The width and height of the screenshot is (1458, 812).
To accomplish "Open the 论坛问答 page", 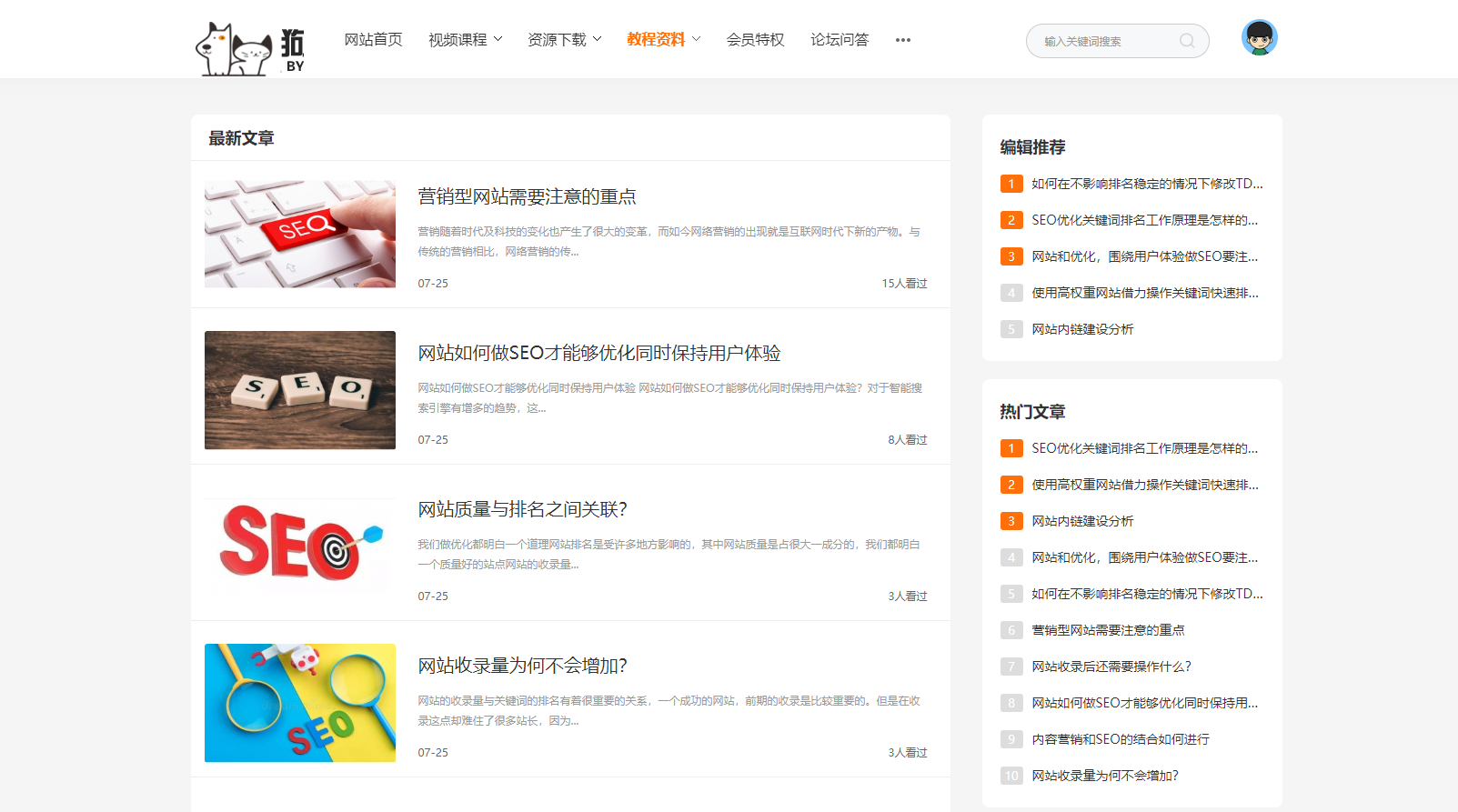I will click(x=840, y=39).
